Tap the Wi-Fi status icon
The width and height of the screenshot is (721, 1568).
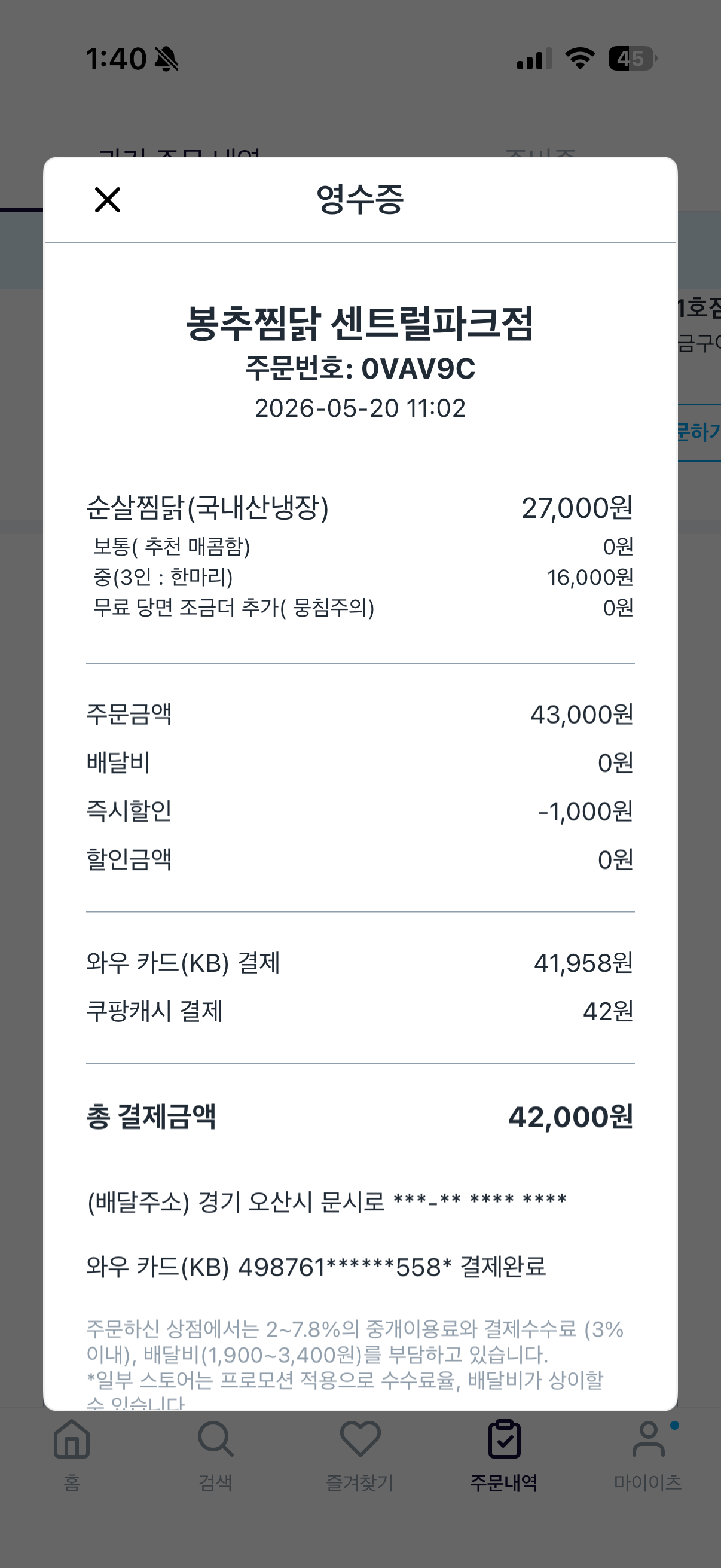click(x=580, y=59)
